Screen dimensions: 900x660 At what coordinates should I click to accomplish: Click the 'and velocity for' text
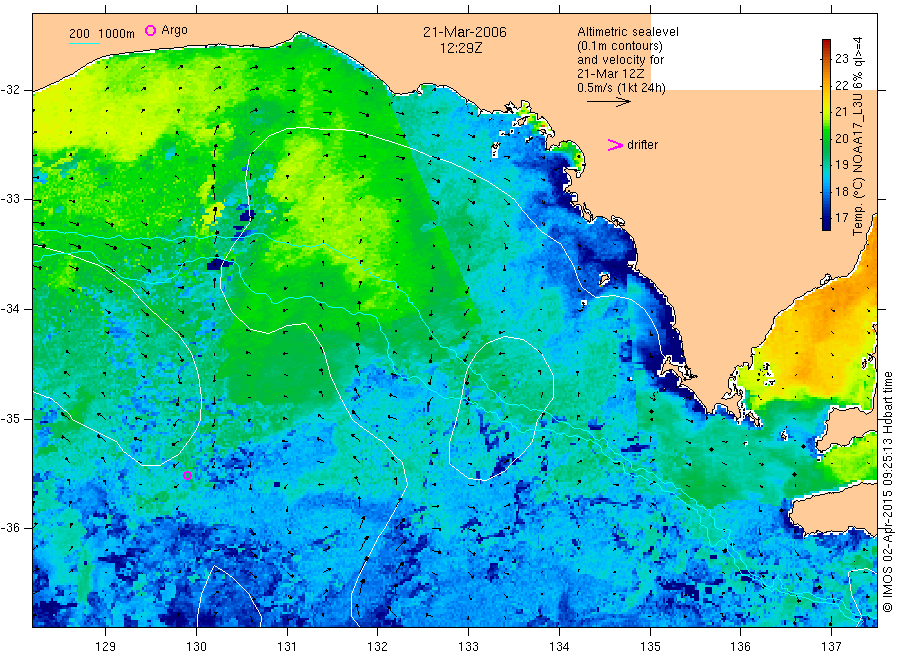tap(620, 60)
